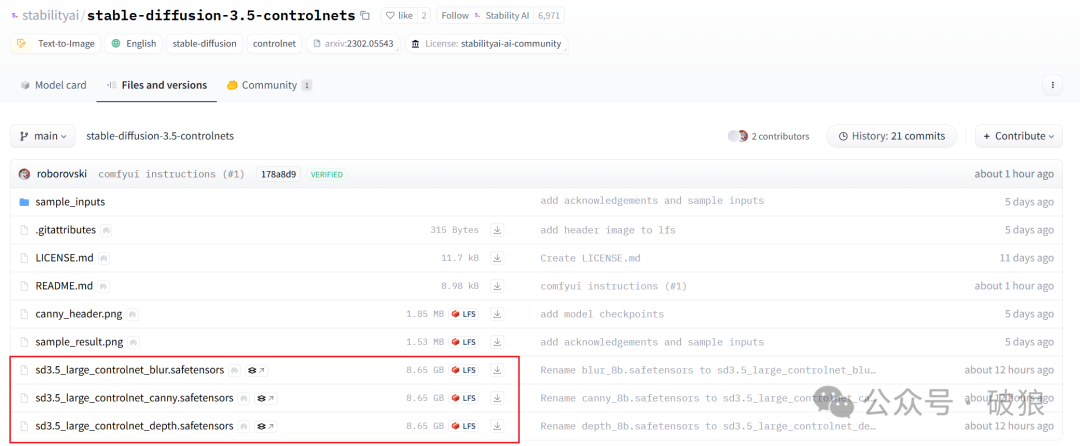The width and height of the screenshot is (1080, 446).
Task: Switch to the Community tab
Action: [269, 85]
